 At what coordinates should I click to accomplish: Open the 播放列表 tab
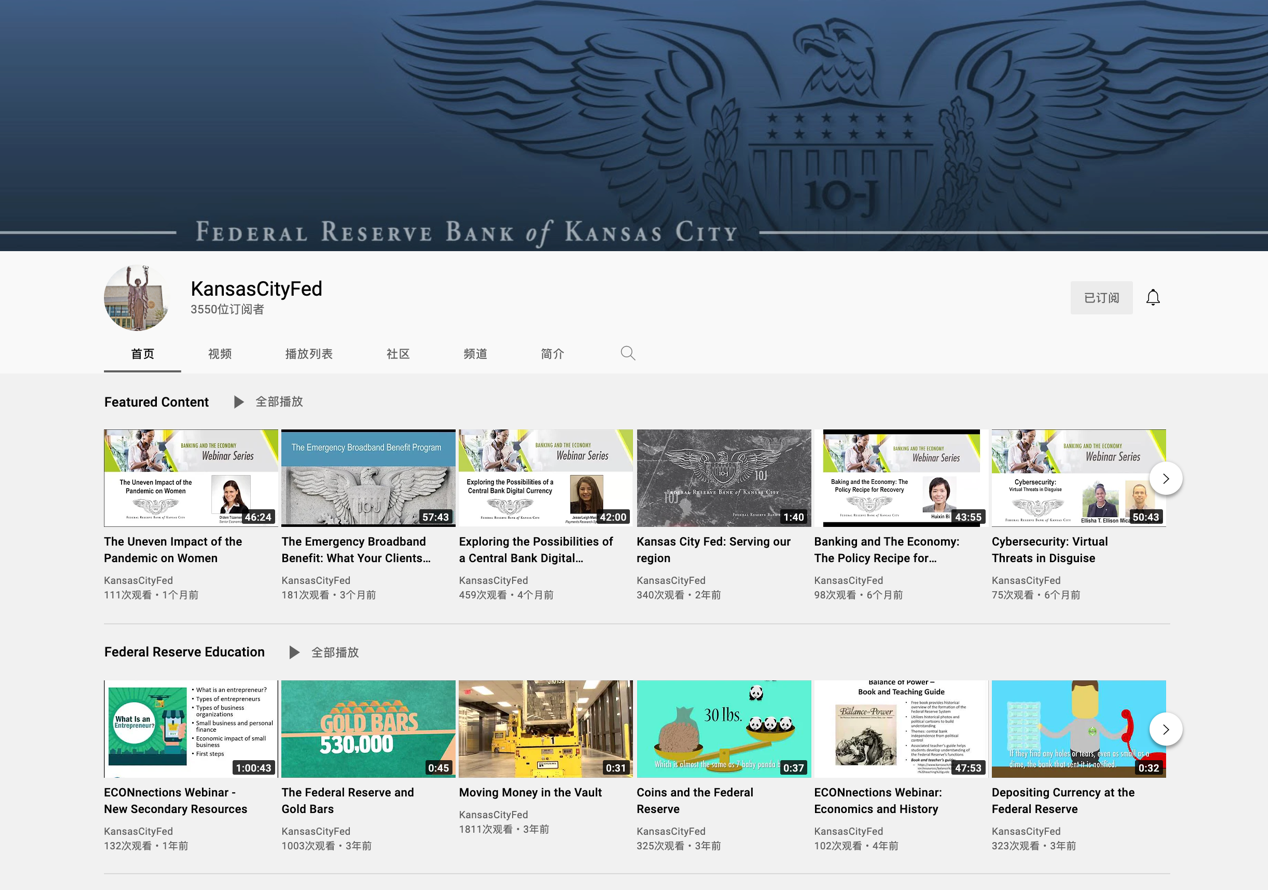(309, 354)
